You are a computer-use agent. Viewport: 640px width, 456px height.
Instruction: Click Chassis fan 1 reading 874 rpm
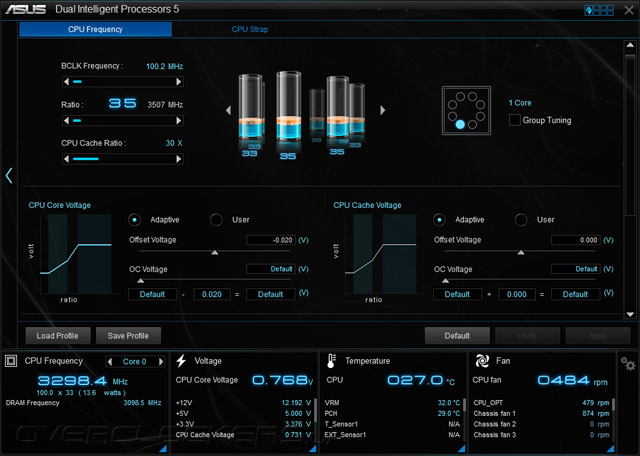[x=596, y=414]
